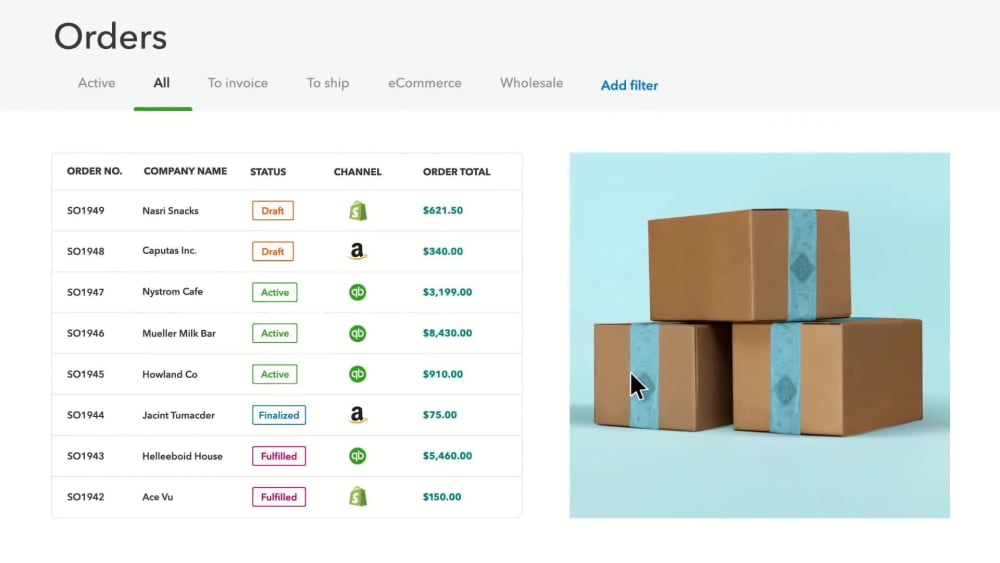Open order number SO1942
Image resolution: width=1000 pixels, height=563 pixels.
point(85,497)
